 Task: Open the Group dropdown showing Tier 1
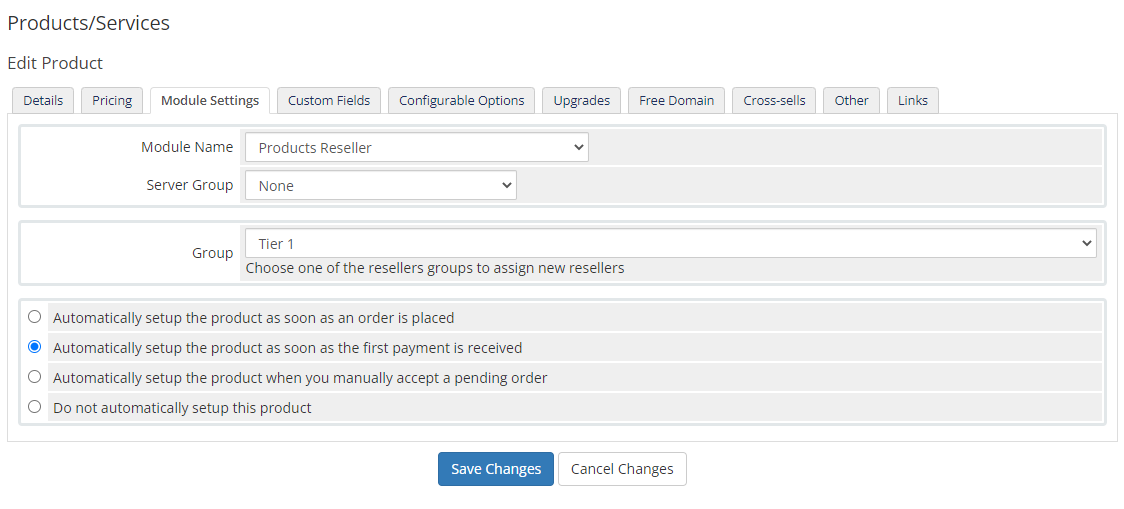670,244
